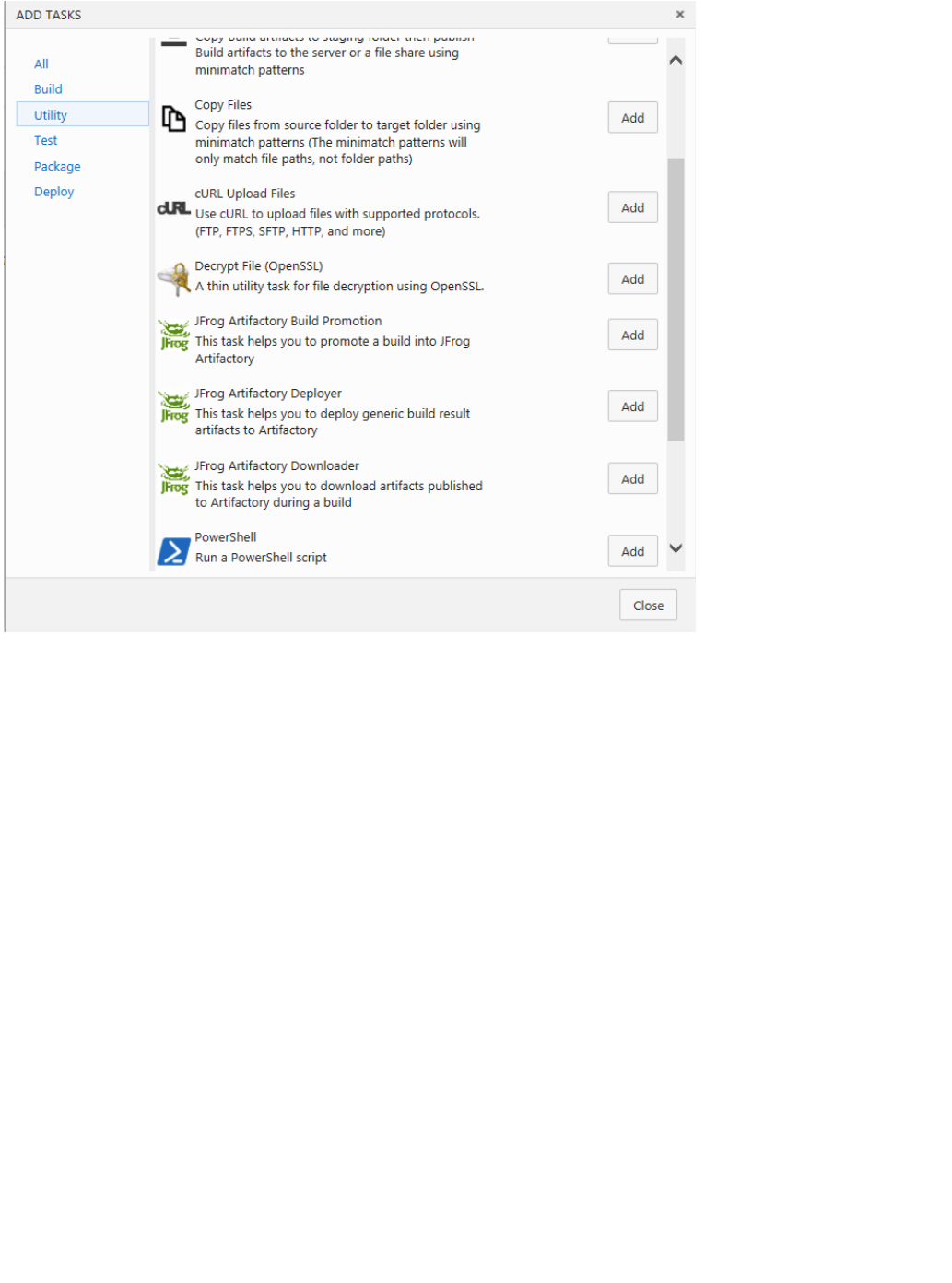Screen dimensions: 952x1283
Task: Click 'JFrog Artifactory Deployer' title text
Action: click(x=268, y=394)
